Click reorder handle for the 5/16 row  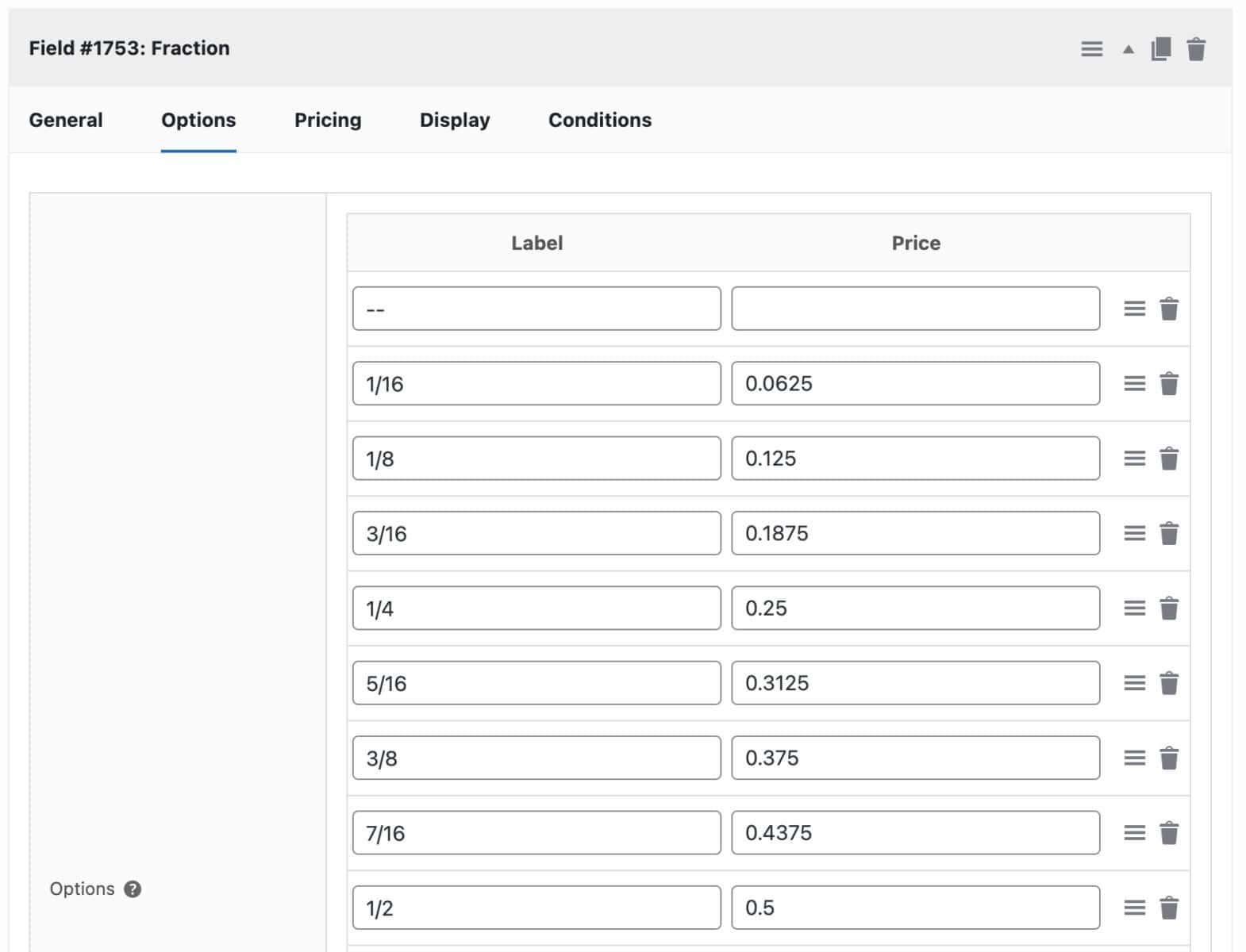[x=1135, y=682]
